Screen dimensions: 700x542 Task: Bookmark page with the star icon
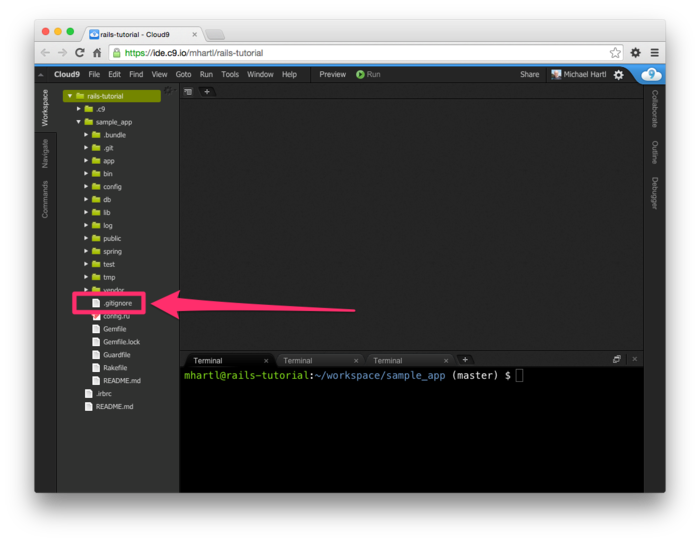coord(615,53)
